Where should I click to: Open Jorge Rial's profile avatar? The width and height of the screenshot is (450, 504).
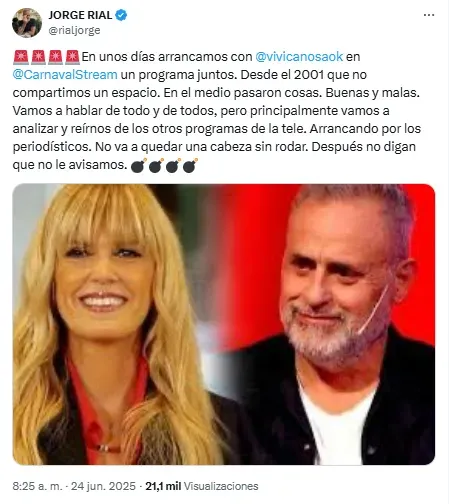[27, 23]
